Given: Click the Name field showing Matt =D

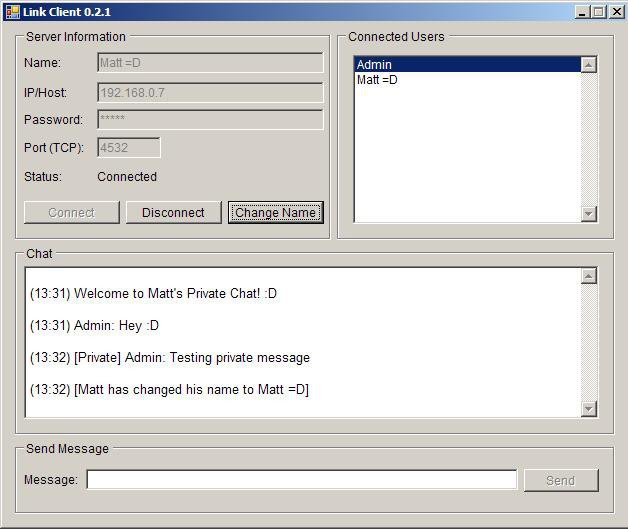Looking at the screenshot, I should click(210, 63).
